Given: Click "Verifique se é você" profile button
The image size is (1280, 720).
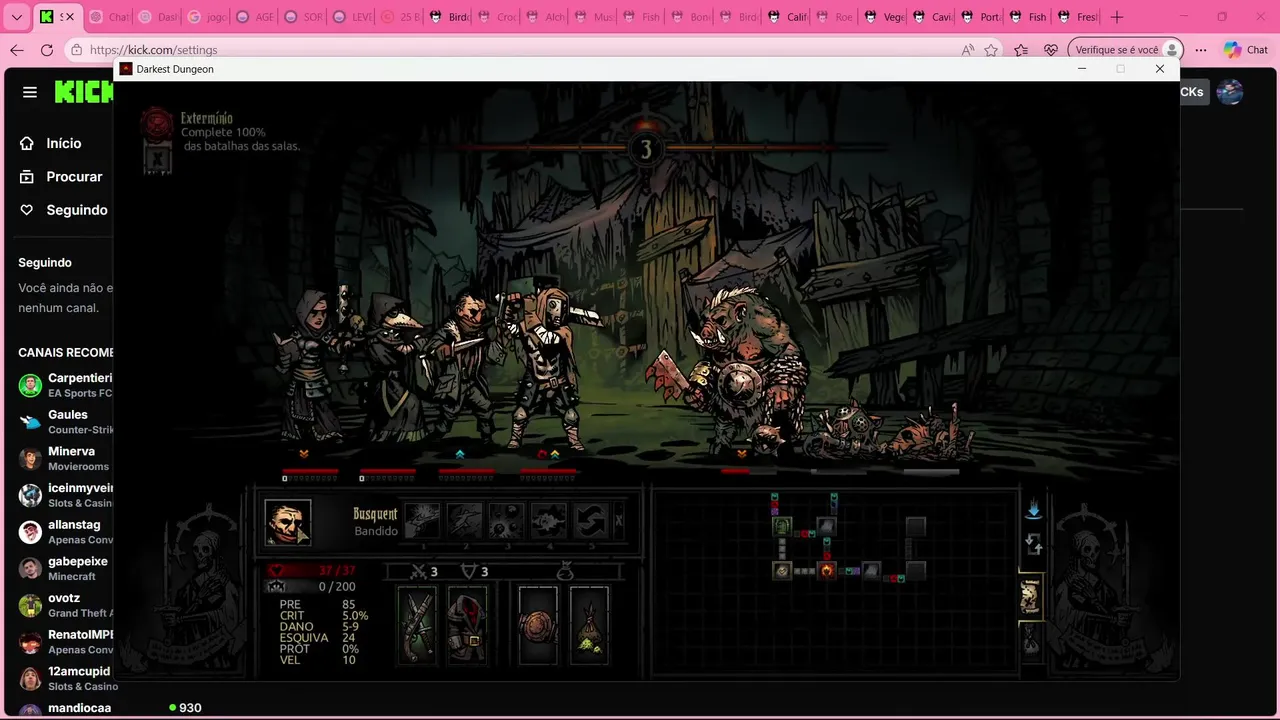Looking at the screenshot, I should point(1126,50).
